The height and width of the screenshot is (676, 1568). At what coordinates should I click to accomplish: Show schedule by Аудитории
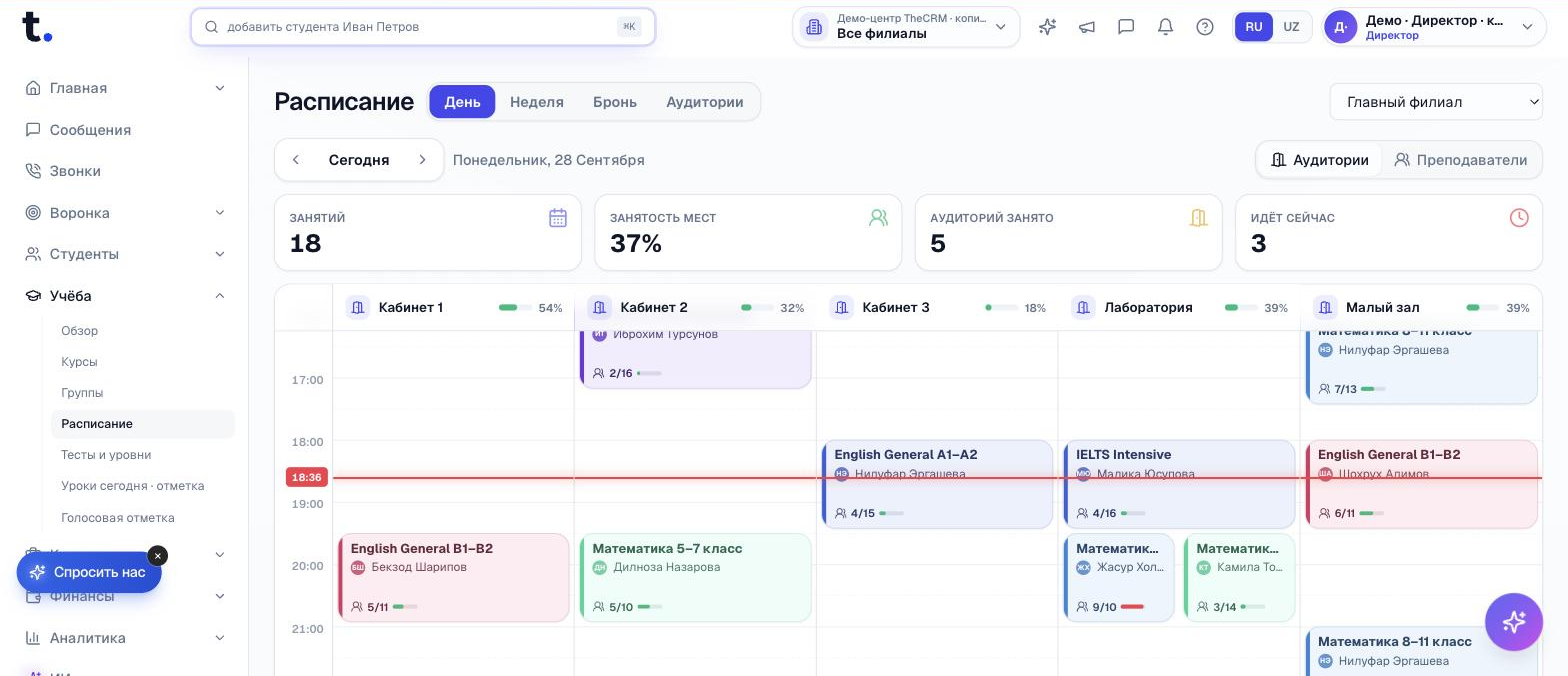(x=1320, y=160)
